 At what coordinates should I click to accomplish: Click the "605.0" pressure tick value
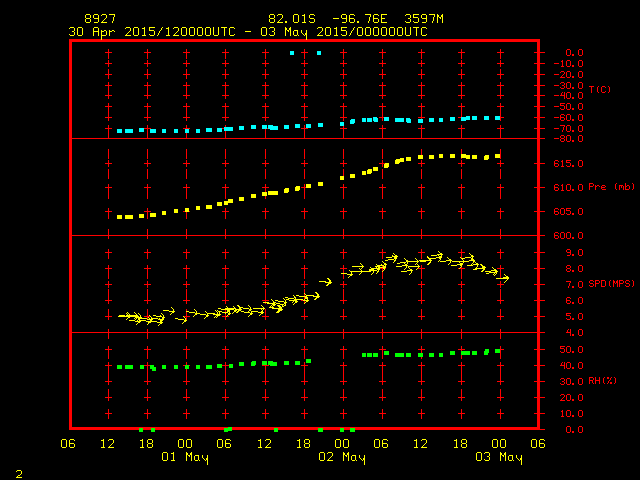click(x=569, y=212)
